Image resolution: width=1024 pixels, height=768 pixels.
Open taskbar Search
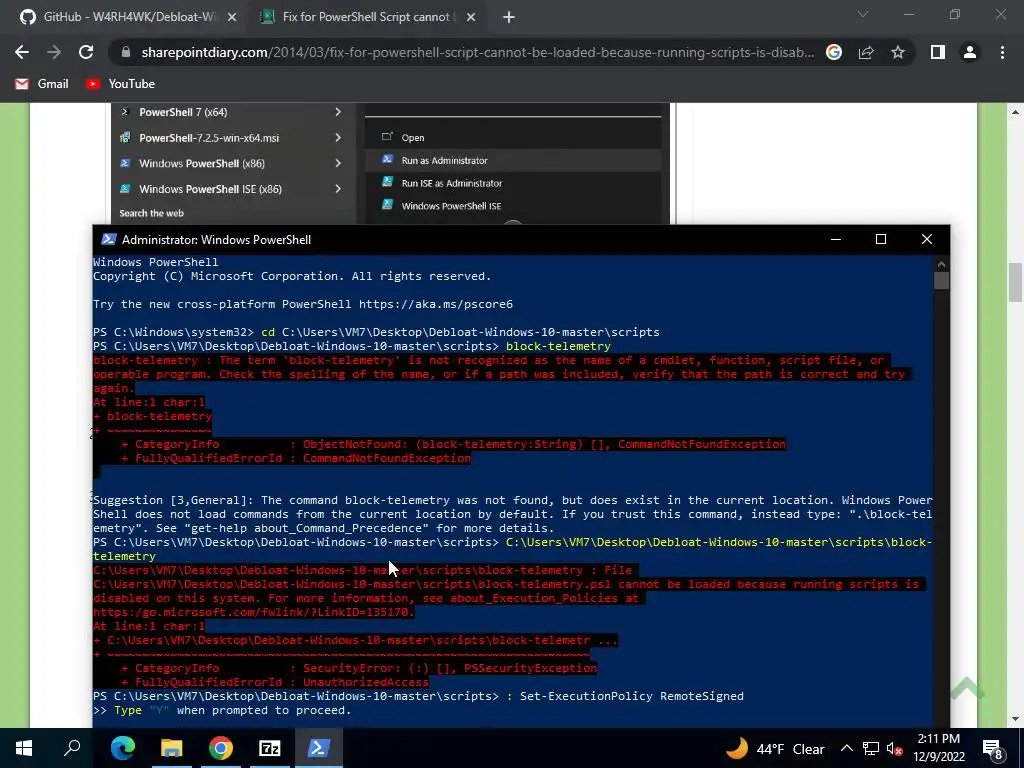click(72, 748)
